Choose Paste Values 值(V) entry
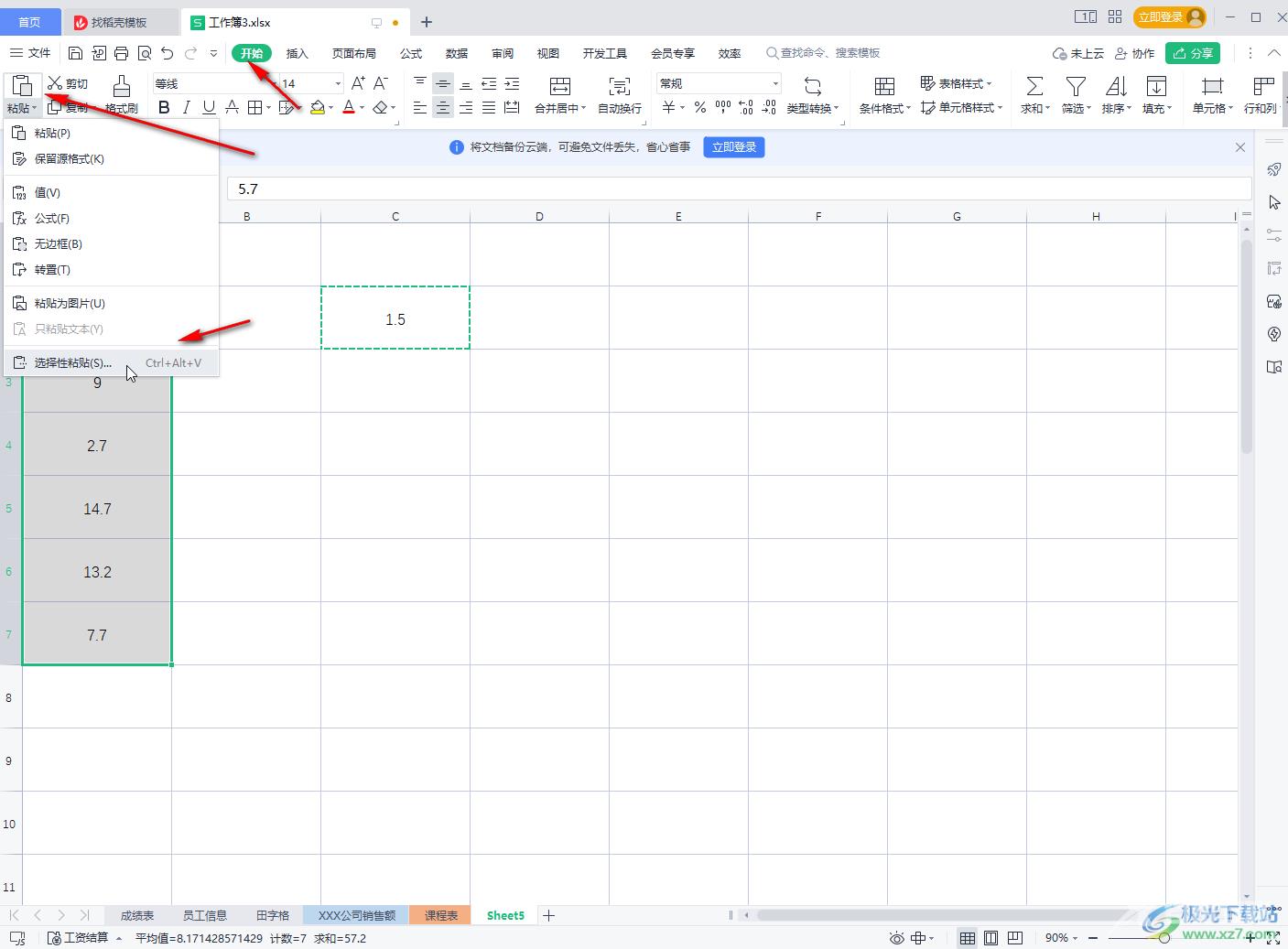Image resolution: width=1288 pixels, height=949 pixels. point(111,192)
